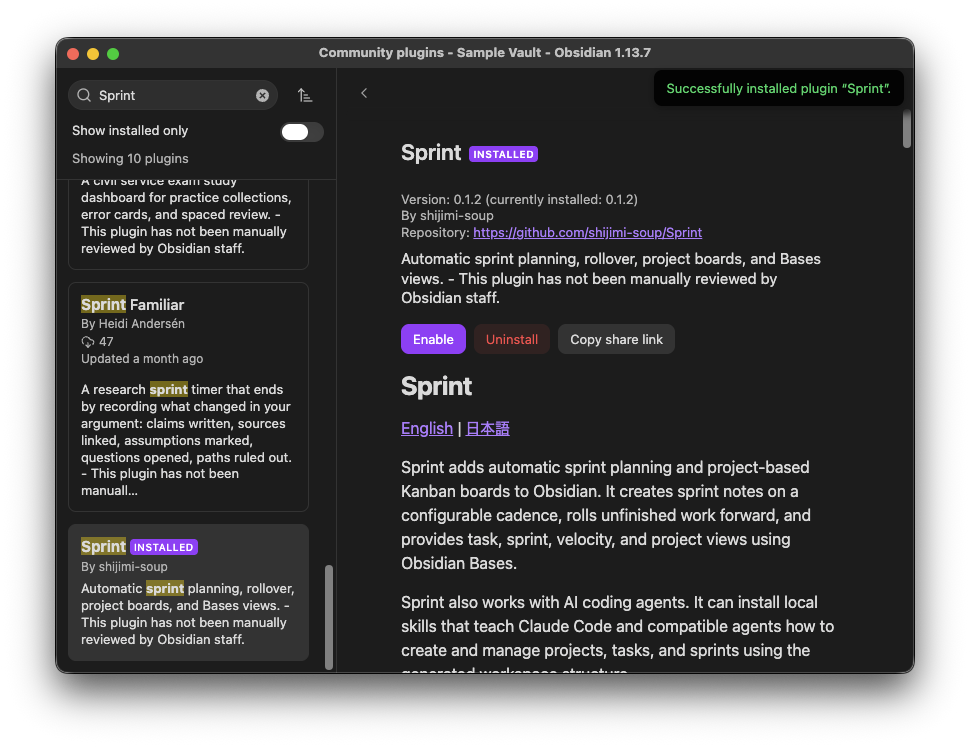Select the Sprint Familiar plugin card
Viewport: 970px width, 747px height.
coord(188,397)
